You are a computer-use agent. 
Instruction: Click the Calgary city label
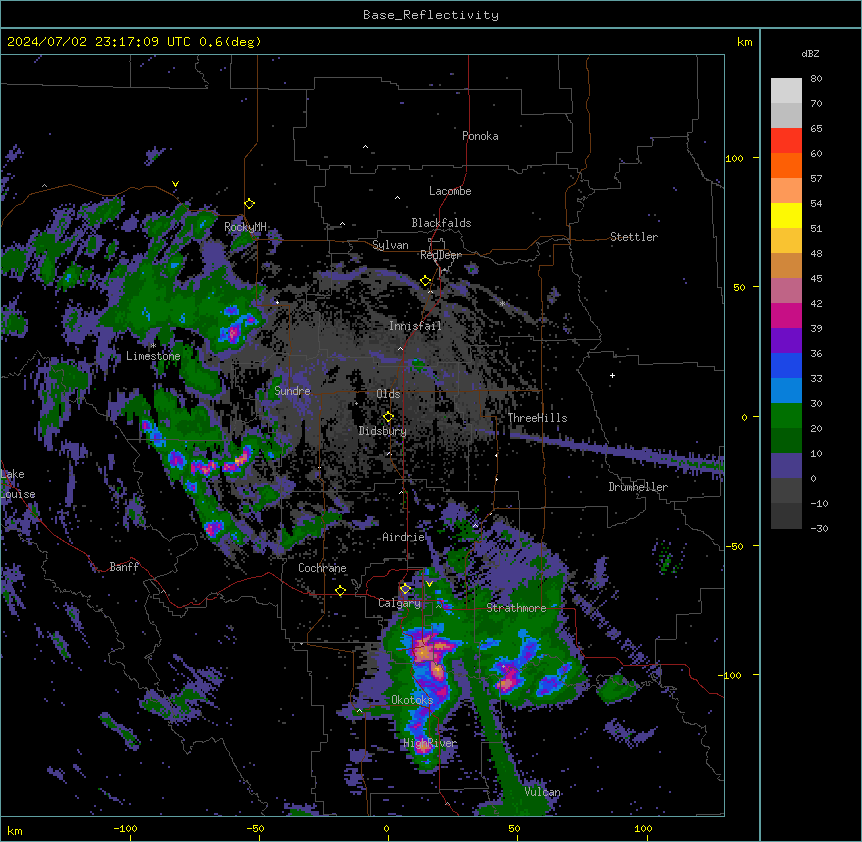point(399,603)
